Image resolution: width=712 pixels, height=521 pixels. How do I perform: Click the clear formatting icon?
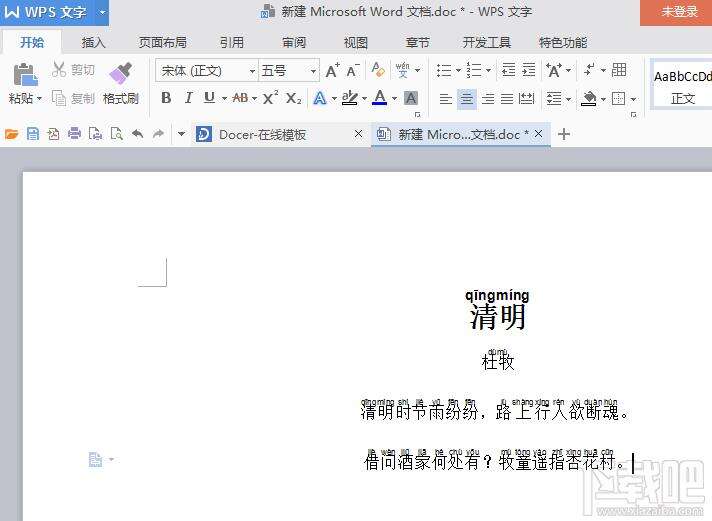[x=378, y=69]
